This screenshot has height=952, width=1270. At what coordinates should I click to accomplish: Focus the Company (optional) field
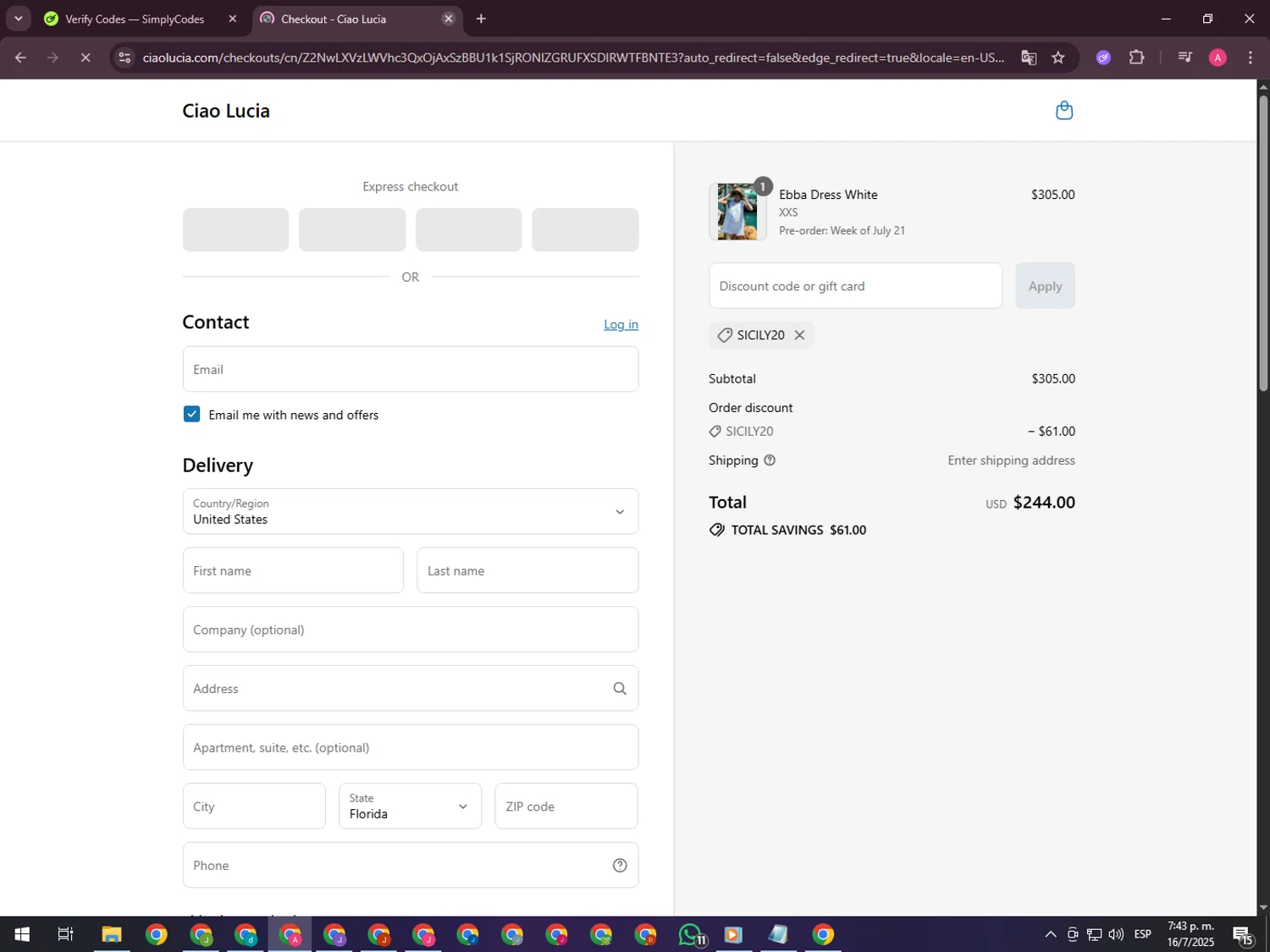click(411, 630)
